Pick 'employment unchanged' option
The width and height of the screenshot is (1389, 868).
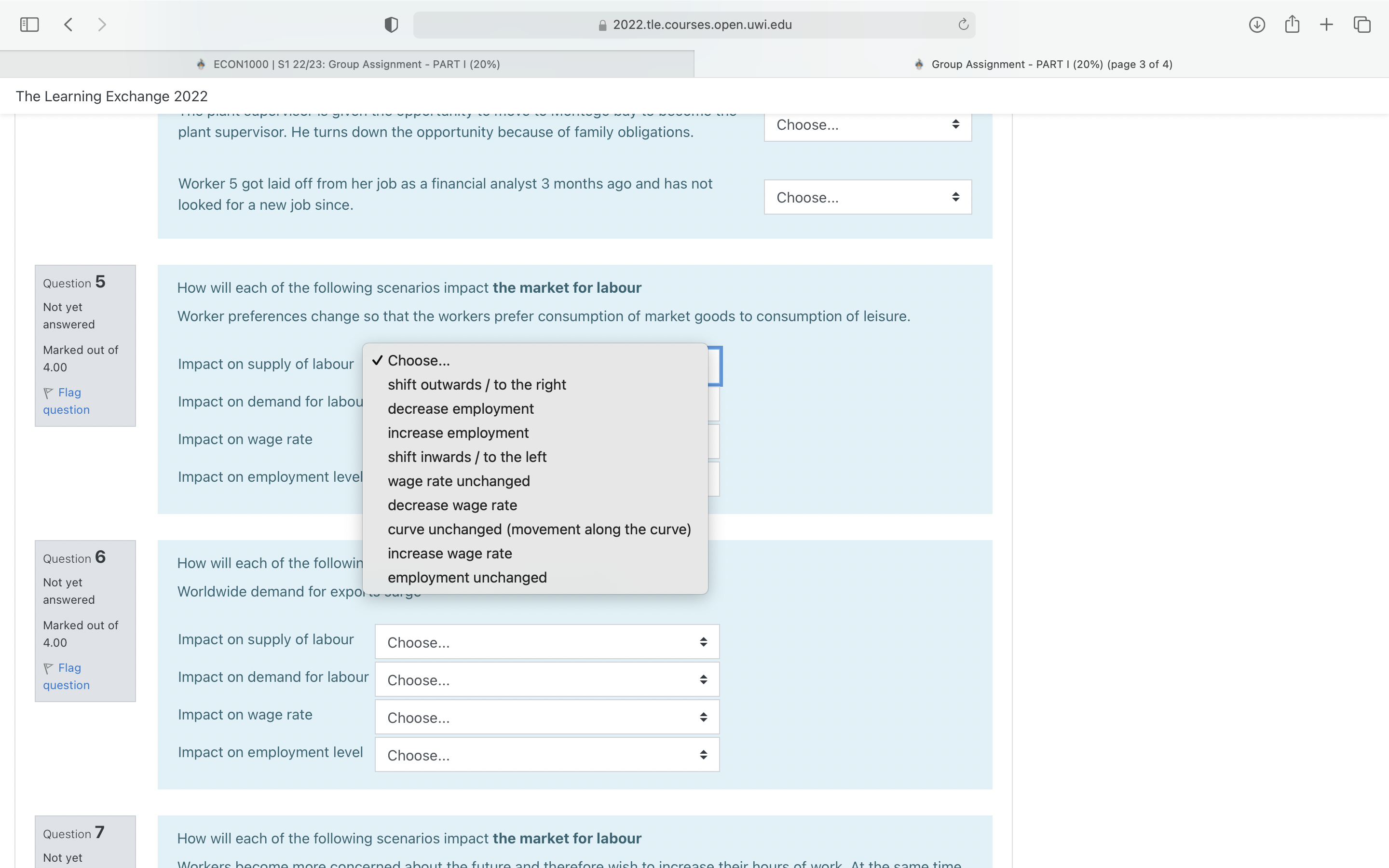467,578
